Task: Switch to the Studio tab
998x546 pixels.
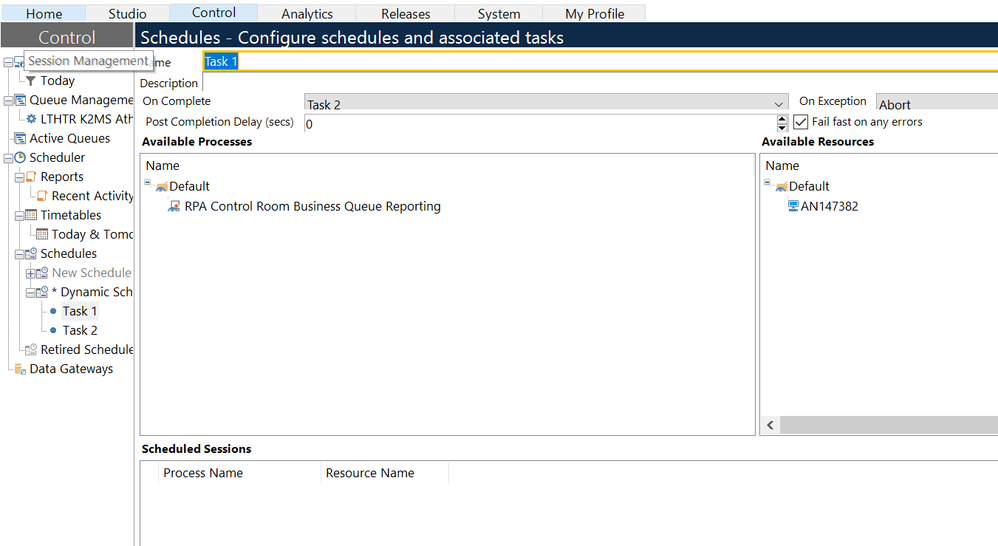Action: [127, 13]
